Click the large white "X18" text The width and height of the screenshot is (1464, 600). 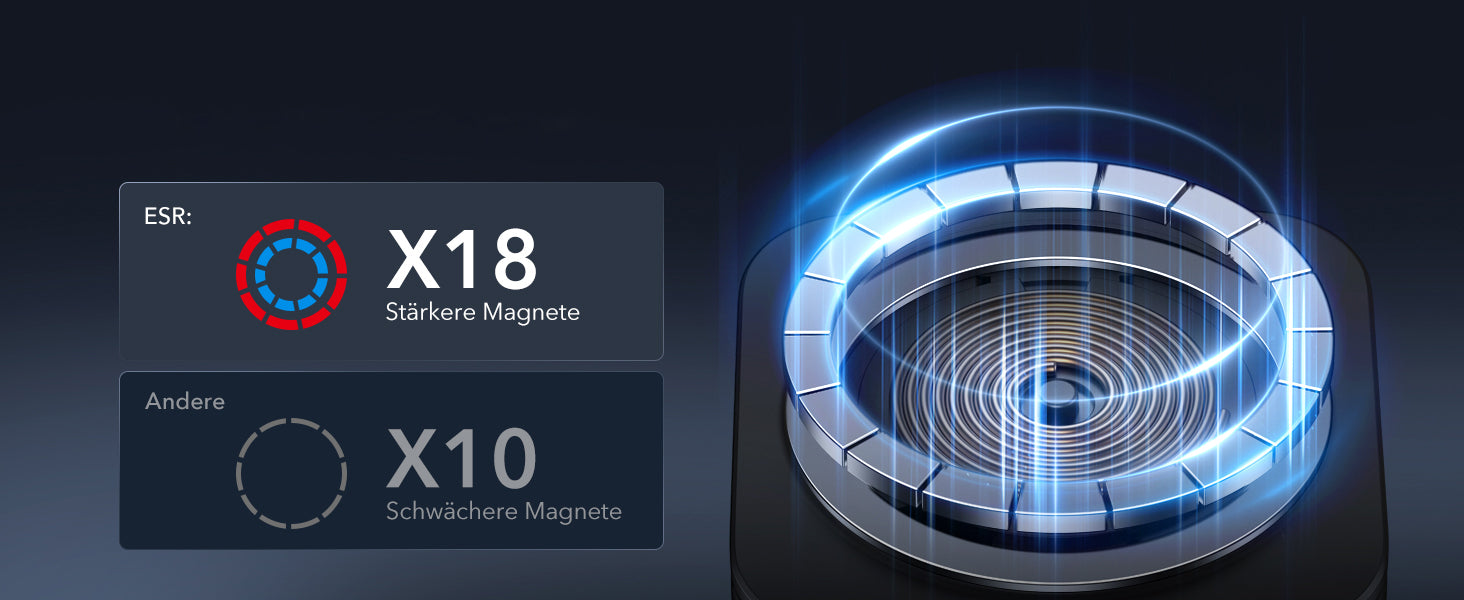461,260
